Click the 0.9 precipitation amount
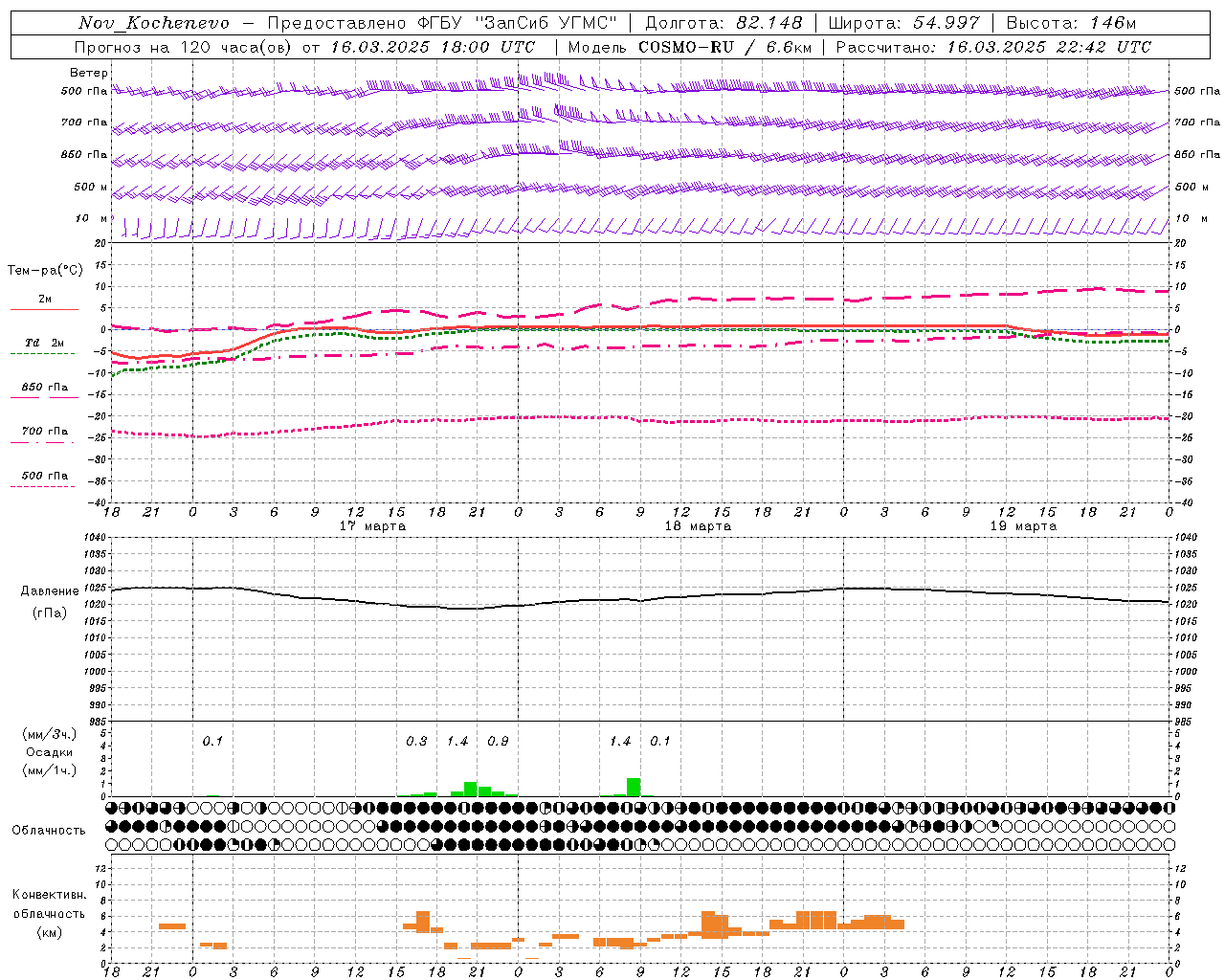The image size is (1225, 980). 498,742
